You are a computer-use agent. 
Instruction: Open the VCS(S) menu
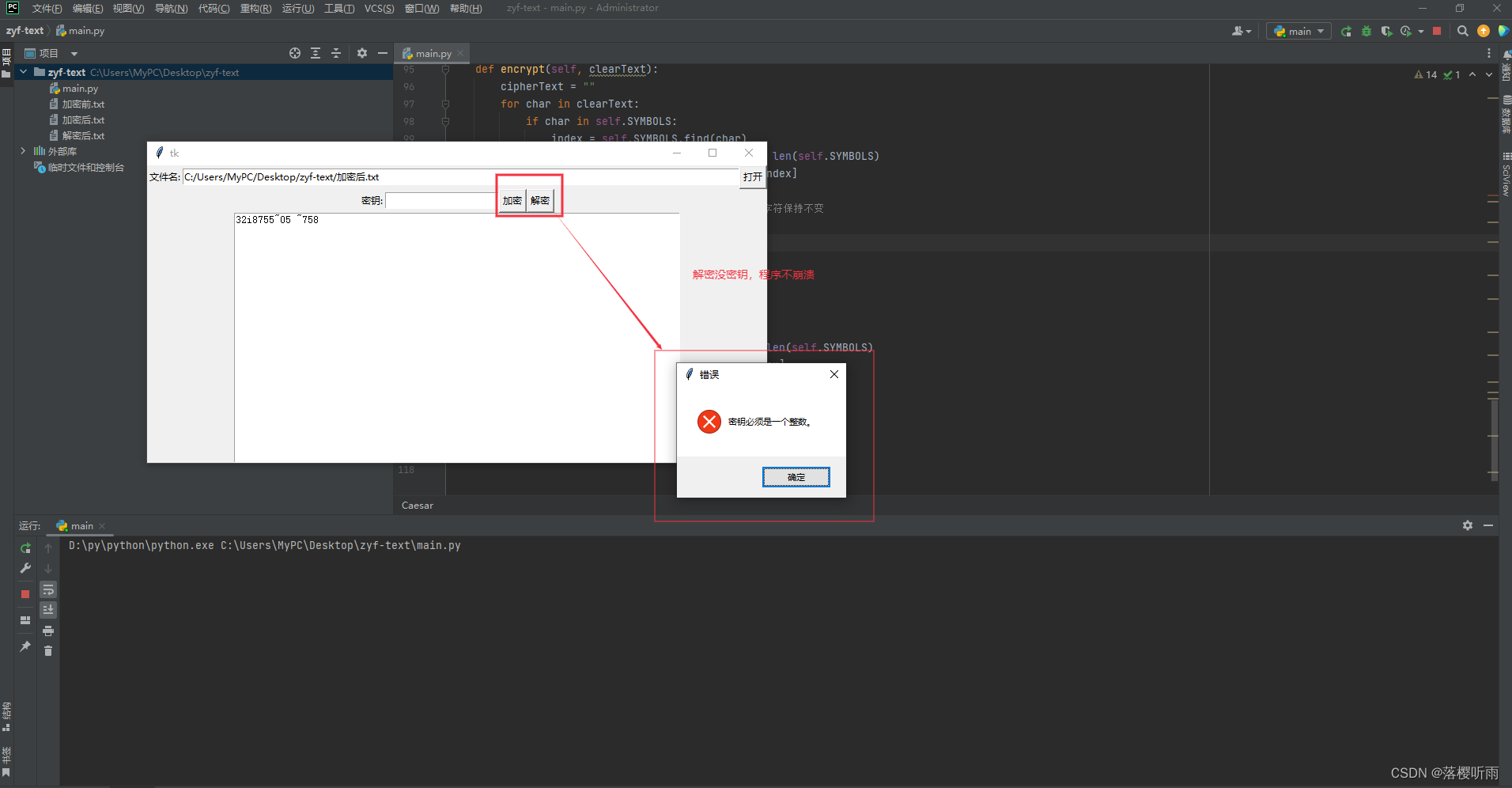[x=379, y=9]
